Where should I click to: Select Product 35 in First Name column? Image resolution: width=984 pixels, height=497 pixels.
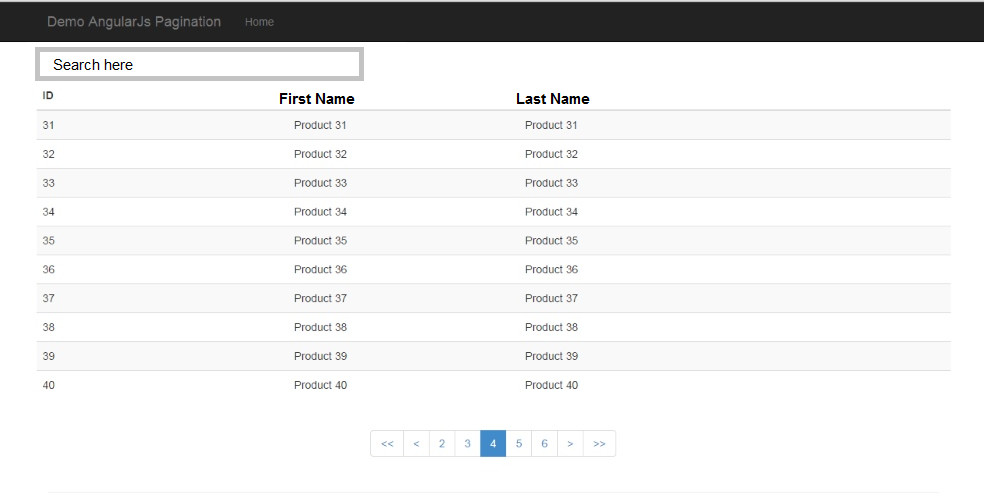pyautogui.click(x=320, y=240)
